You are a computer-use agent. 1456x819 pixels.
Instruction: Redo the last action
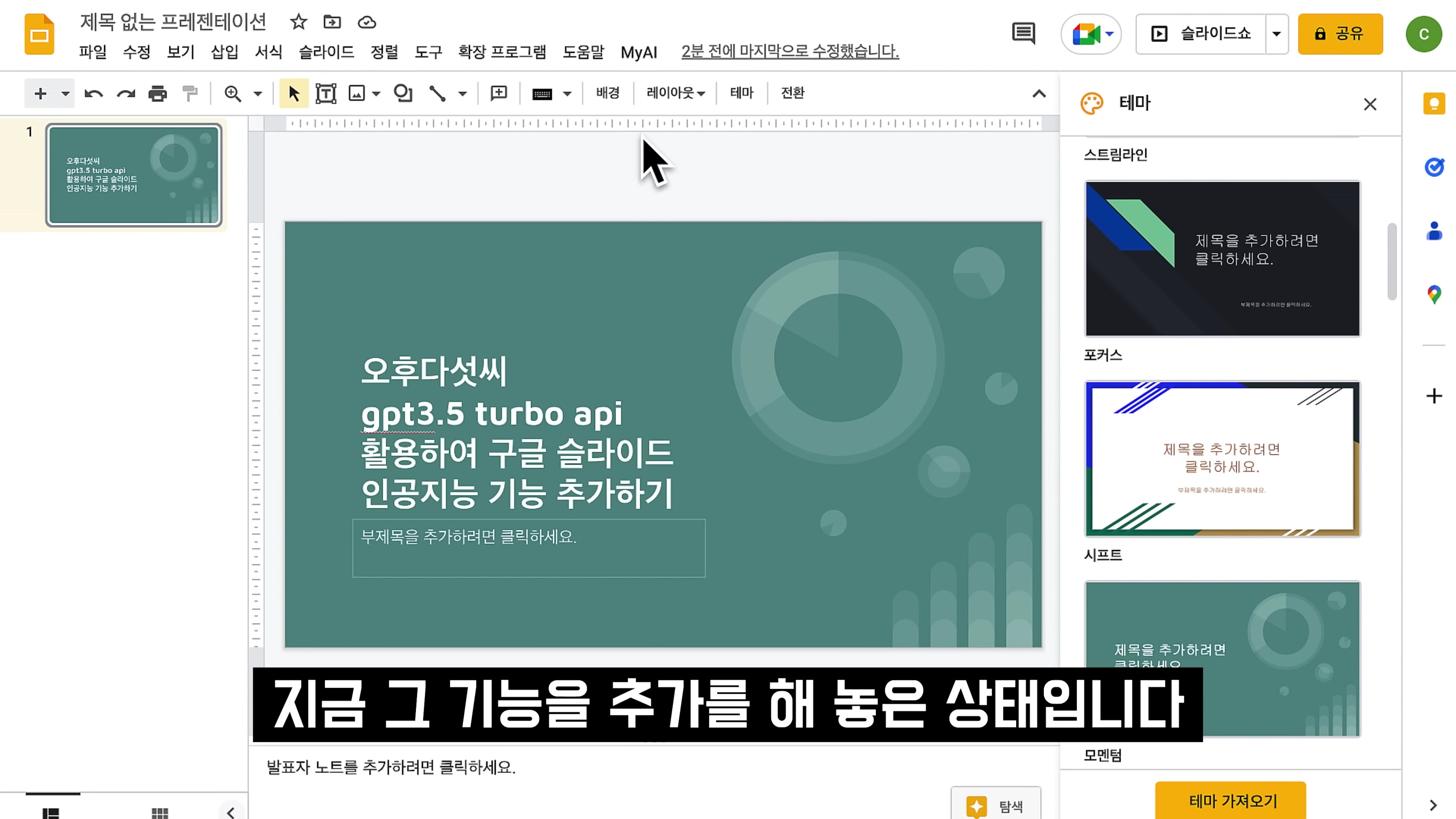coord(126,93)
